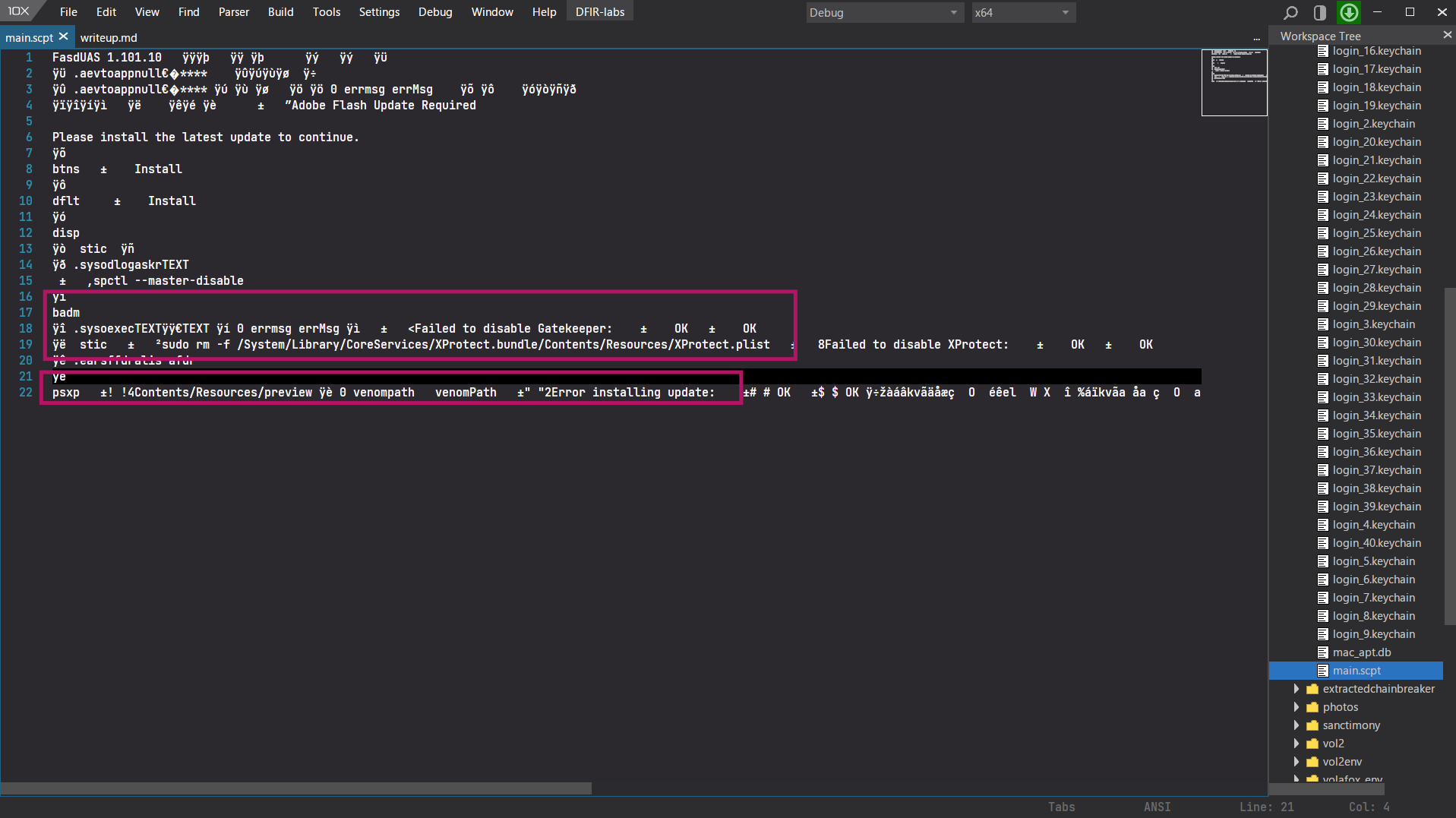Screen dimensions: 1456x818
Task: Click file icon of login_28.keychain
Action: (x=1323, y=288)
